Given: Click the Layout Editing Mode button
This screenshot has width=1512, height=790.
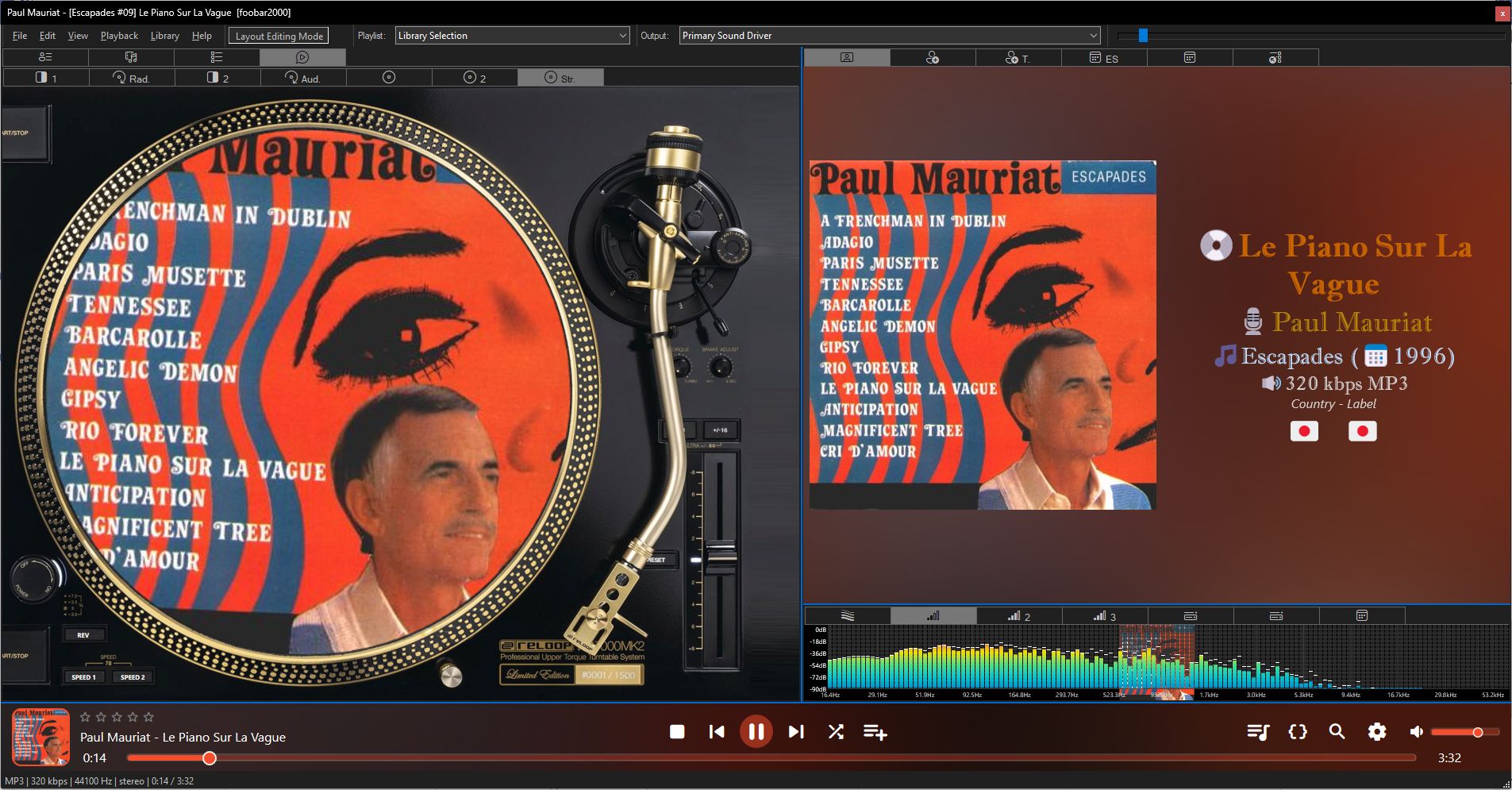Looking at the screenshot, I should (x=279, y=36).
